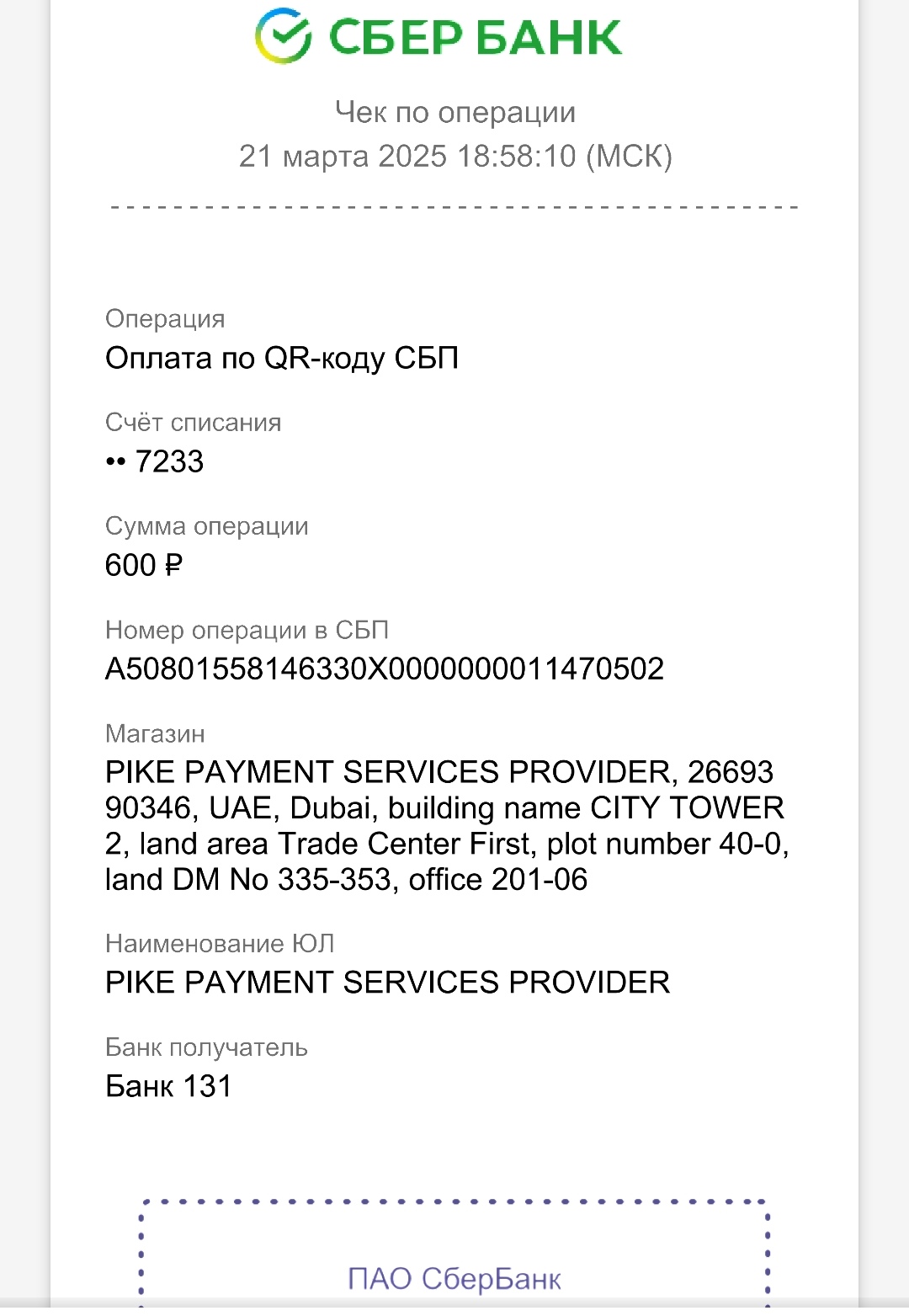Tap the Банк получатель label
909x1316 pixels.
206,1048
